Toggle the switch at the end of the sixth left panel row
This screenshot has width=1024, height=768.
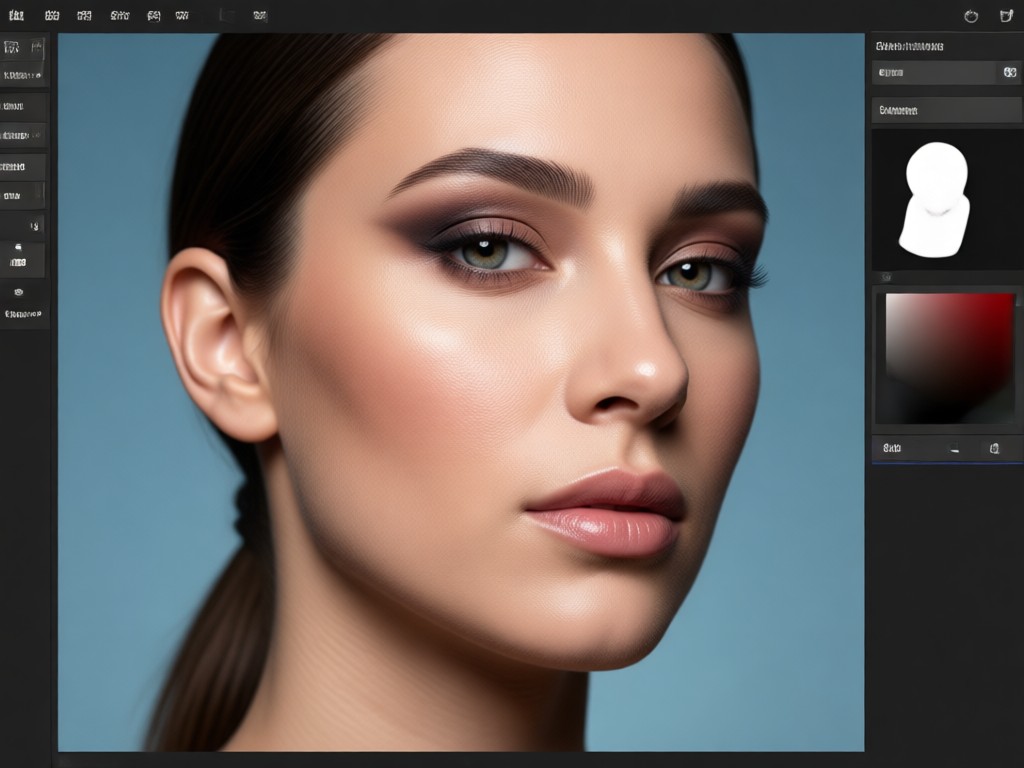click(39, 195)
